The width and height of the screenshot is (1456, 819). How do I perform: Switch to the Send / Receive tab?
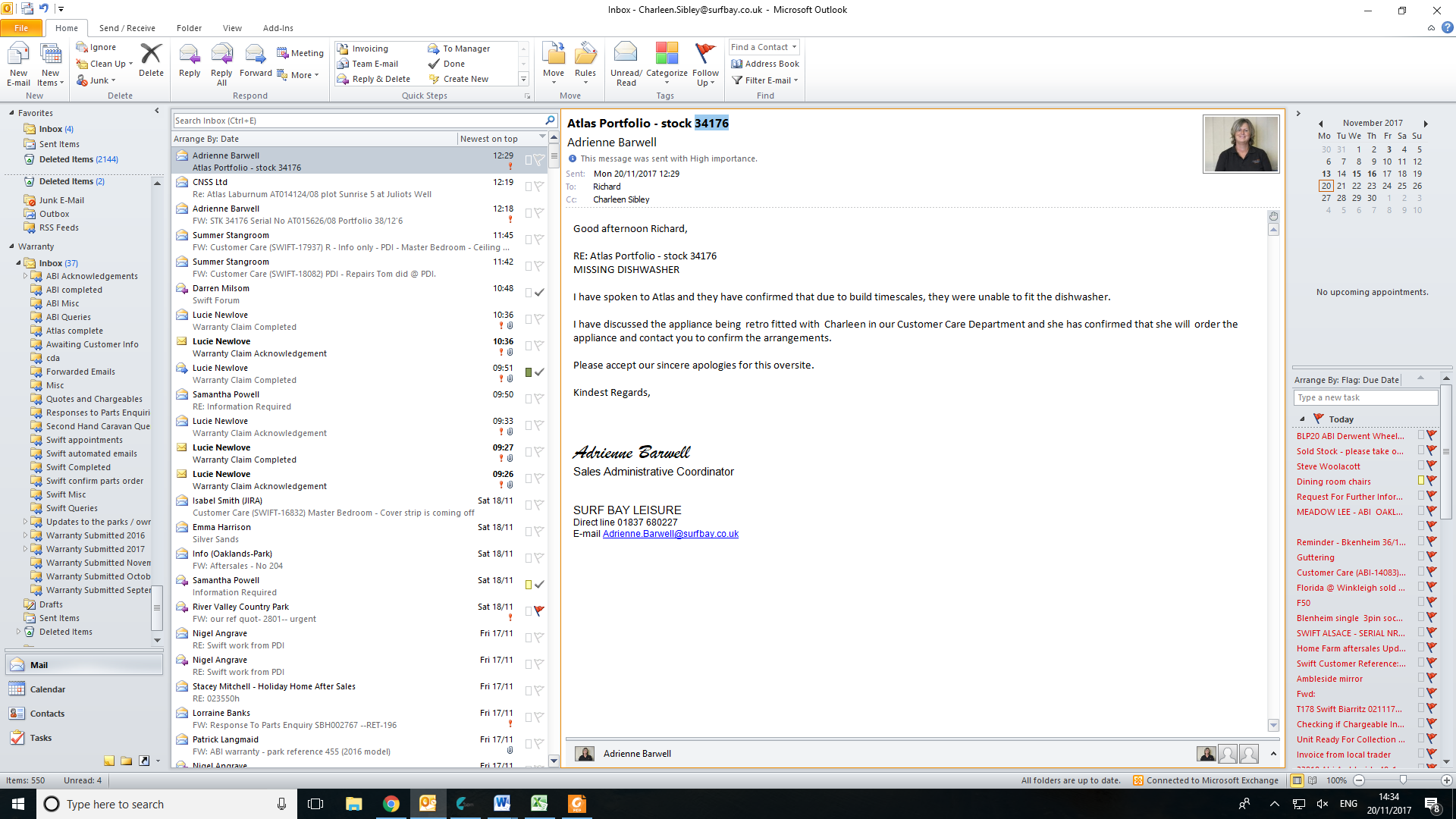pos(127,28)
